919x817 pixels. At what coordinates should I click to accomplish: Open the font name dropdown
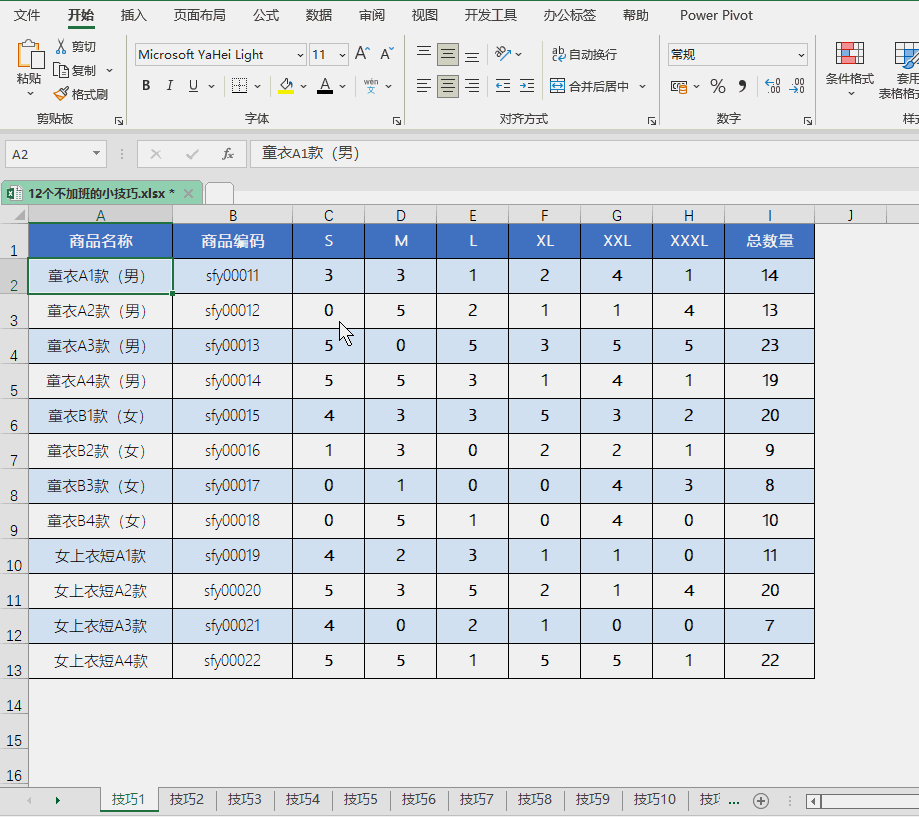click(x=300, y=55)
